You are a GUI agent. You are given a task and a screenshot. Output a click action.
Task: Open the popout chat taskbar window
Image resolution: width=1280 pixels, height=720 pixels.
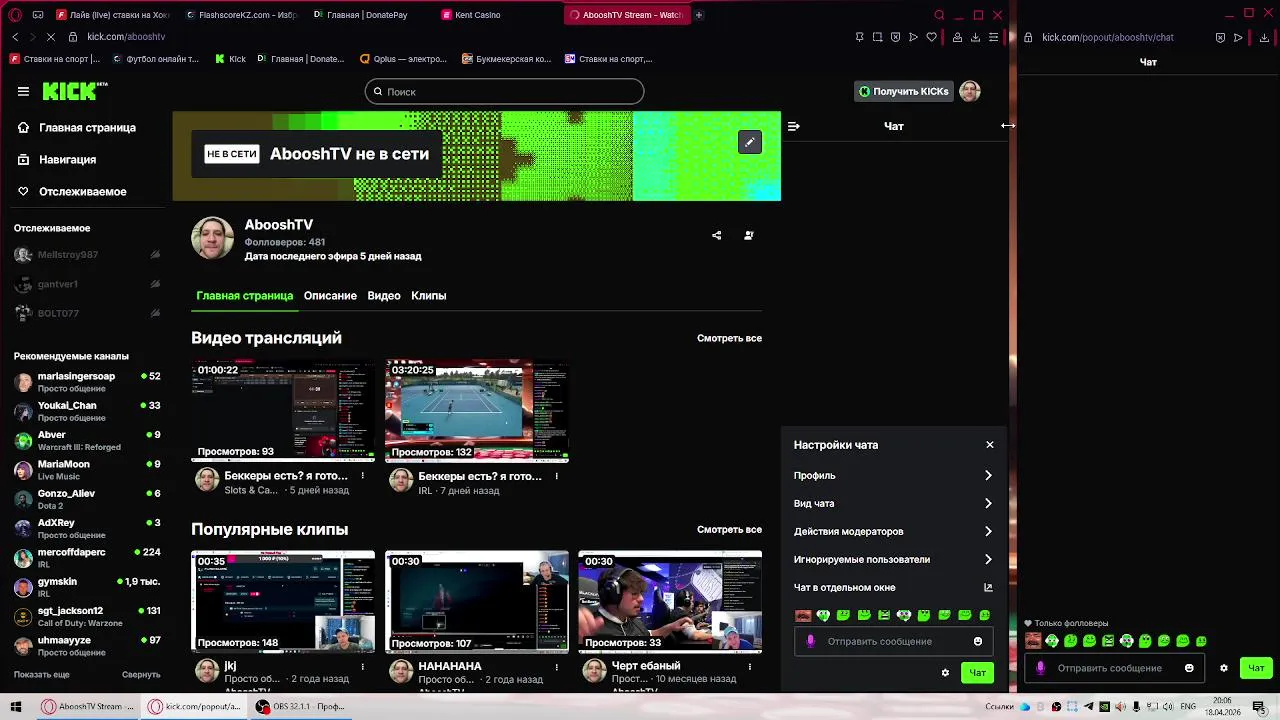(195, 706)
